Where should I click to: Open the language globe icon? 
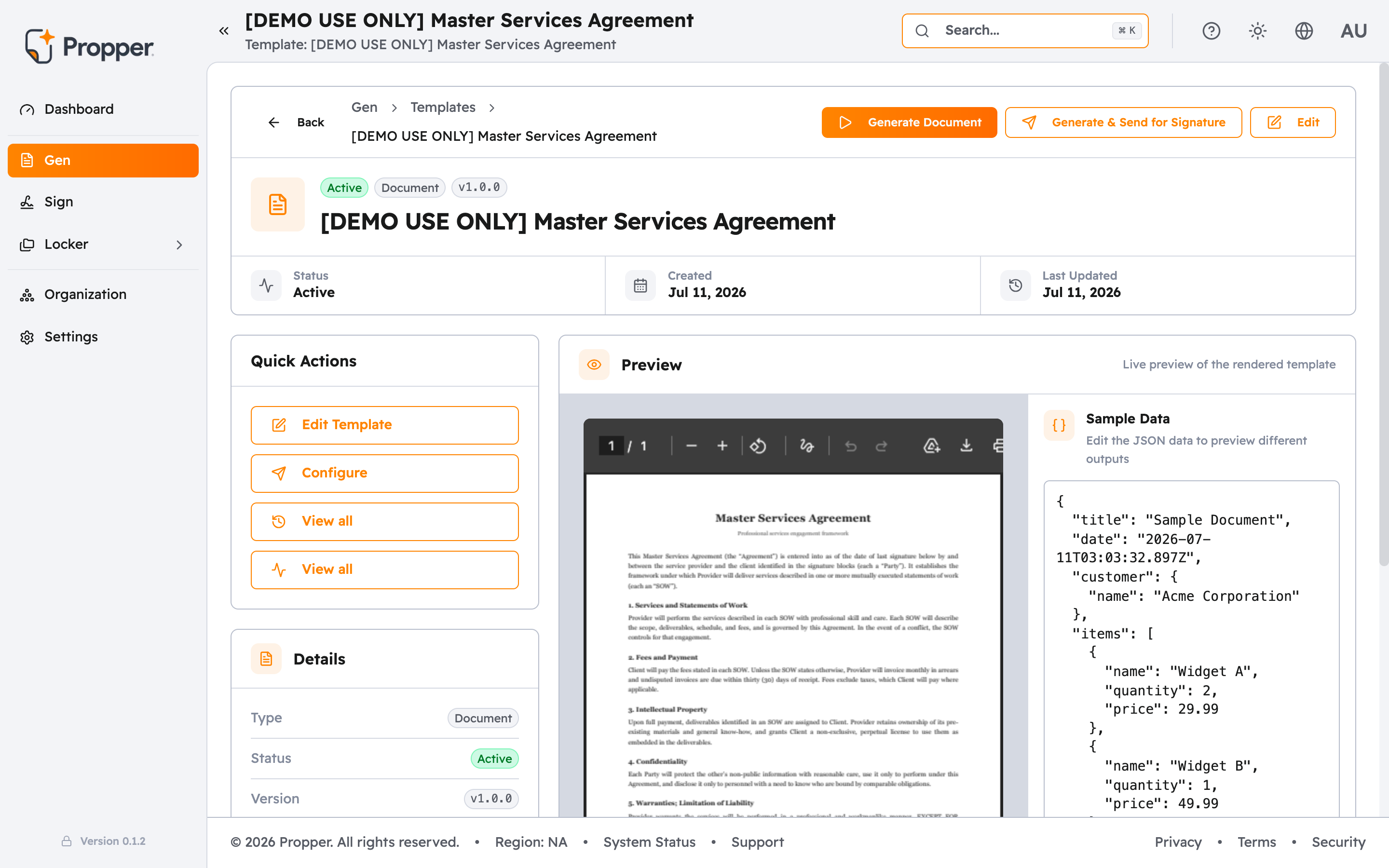(1304, 31)
